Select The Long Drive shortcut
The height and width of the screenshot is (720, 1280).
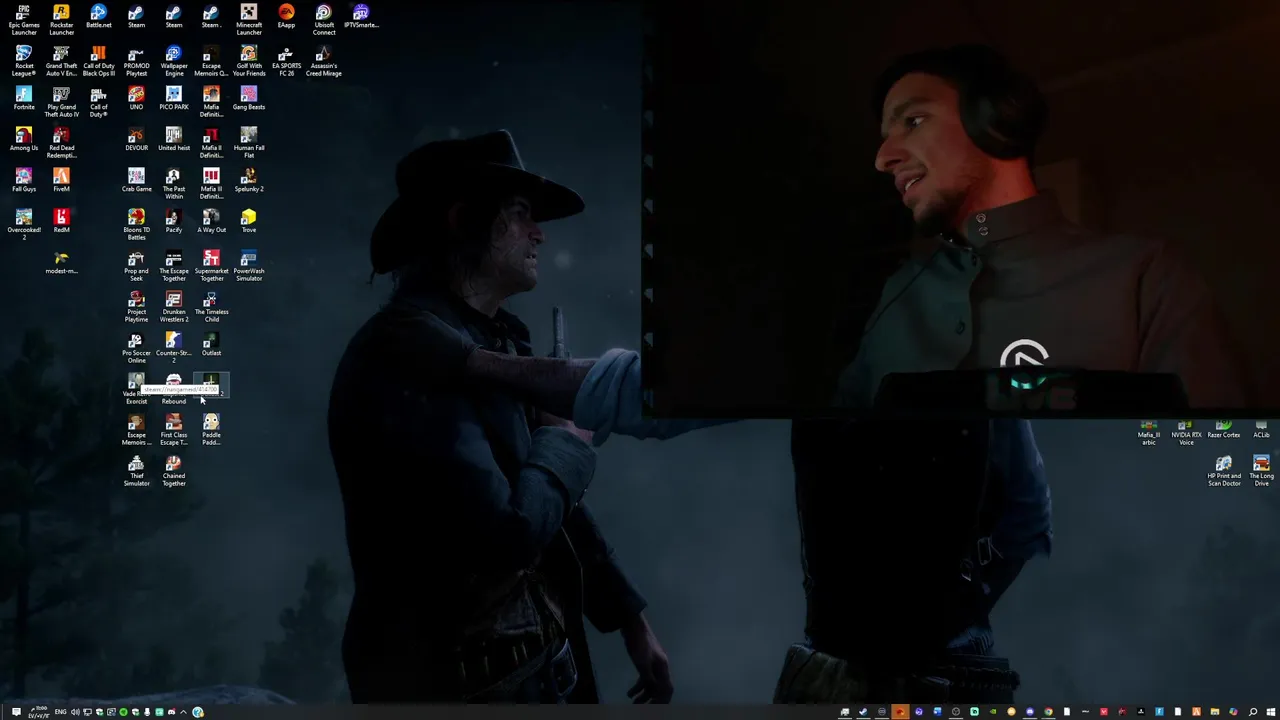click(x=1261, y=471)
